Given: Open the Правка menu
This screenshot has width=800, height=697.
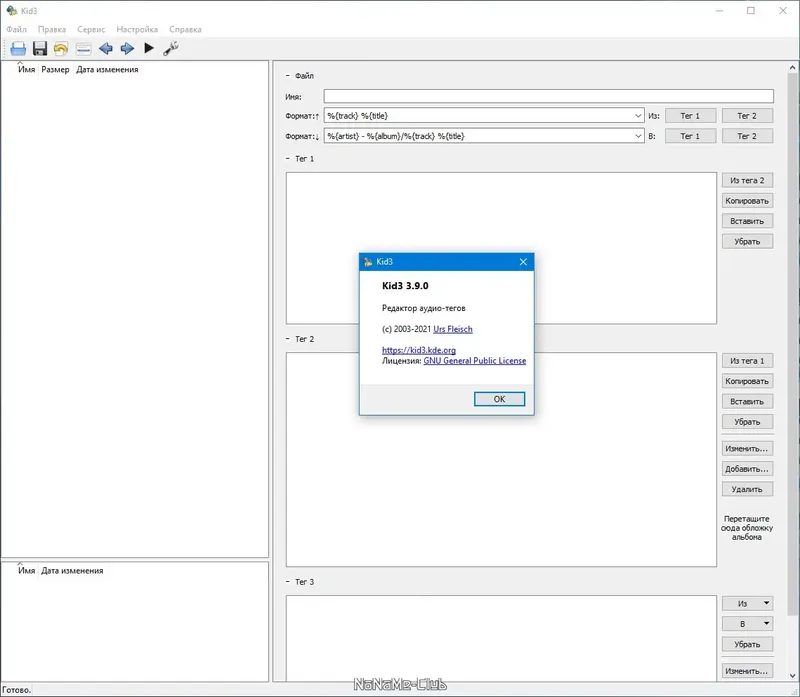Looking at the screenshot, I should pos(52,30).
